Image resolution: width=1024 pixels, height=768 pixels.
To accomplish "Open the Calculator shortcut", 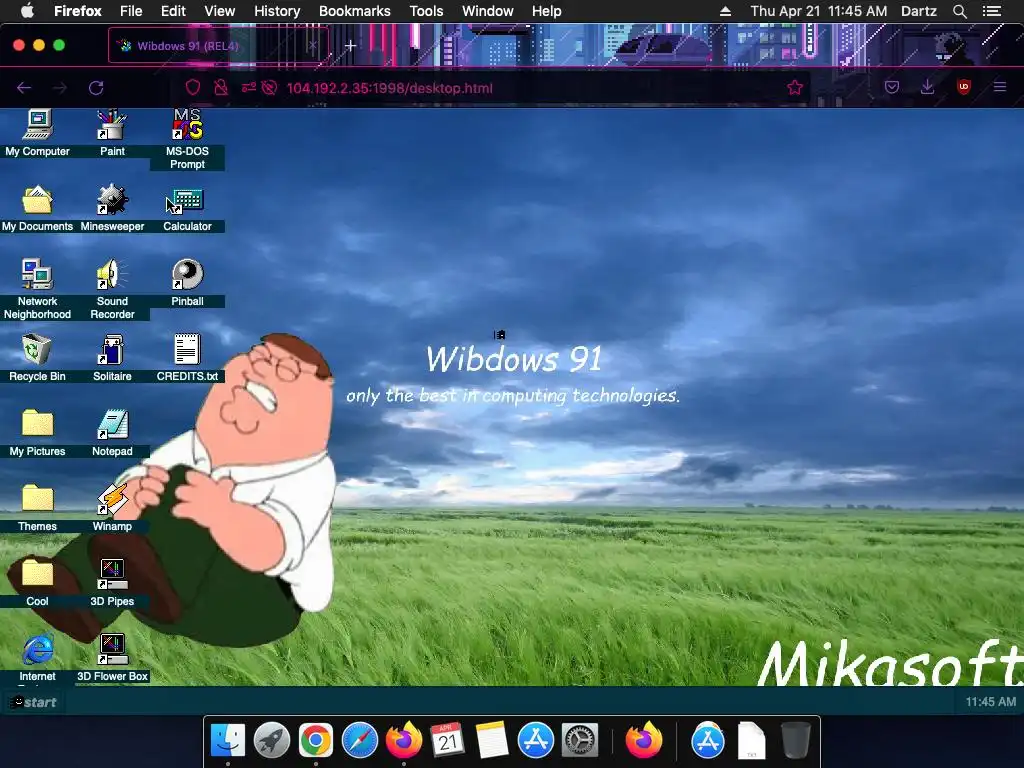I will 187,208.
